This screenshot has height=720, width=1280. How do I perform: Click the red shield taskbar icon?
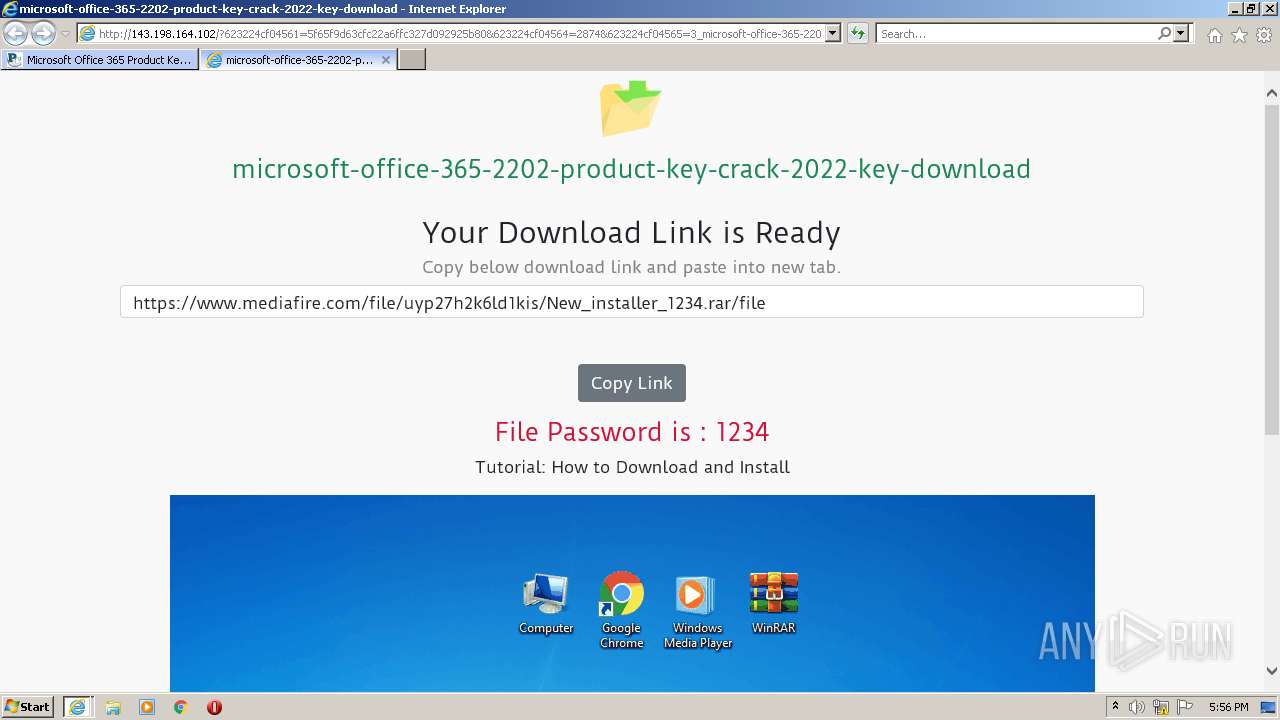(214, 707)
